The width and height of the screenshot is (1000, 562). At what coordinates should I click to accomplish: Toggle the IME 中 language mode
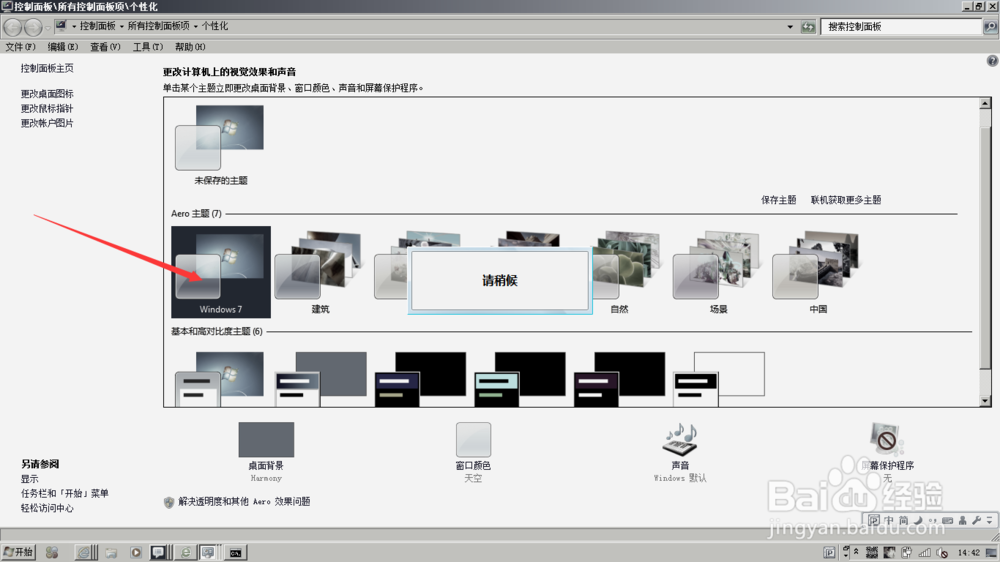[x=888, y=521]
